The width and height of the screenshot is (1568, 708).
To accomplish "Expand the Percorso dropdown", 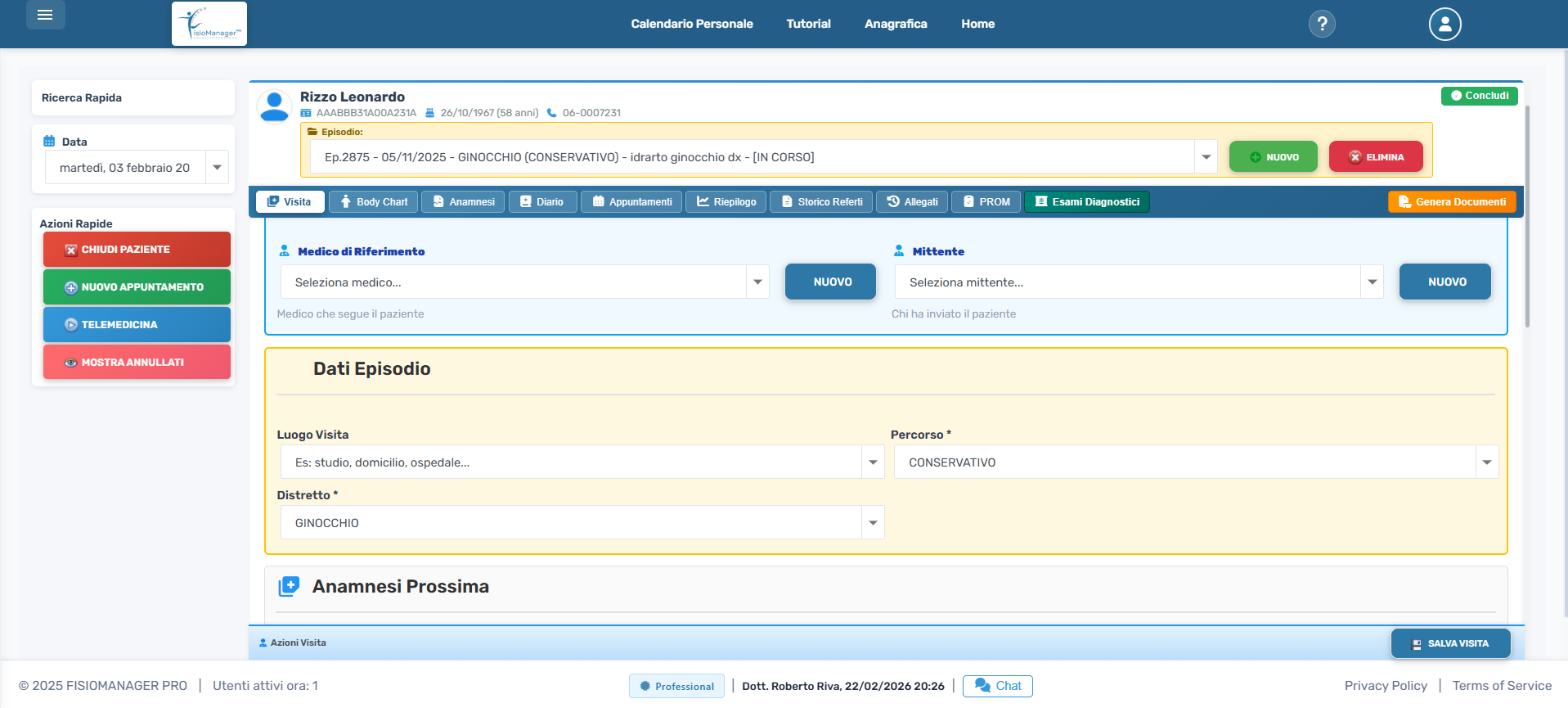I will (x=1486, y=462).
